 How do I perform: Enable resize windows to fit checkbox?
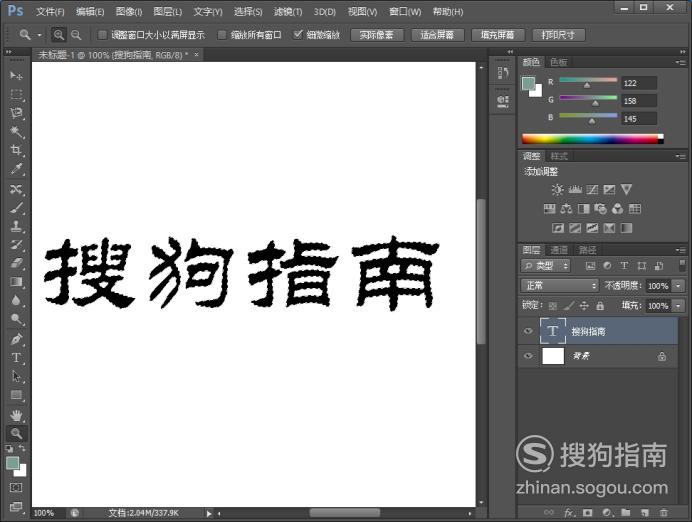[x=102, y=34]
